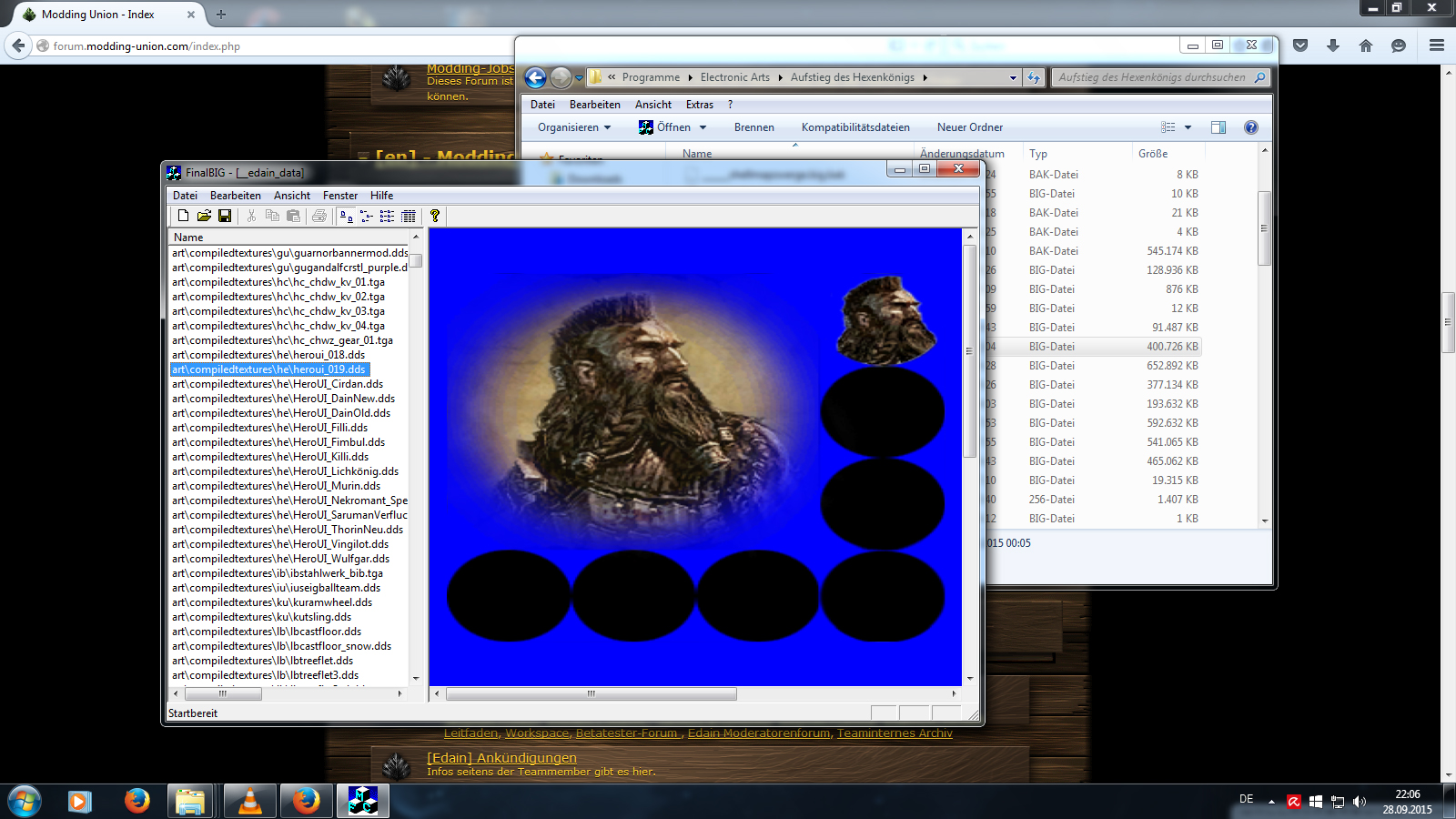
Task: Expand the Programme breadcrumb arrow
Action: tap(690, 77)
